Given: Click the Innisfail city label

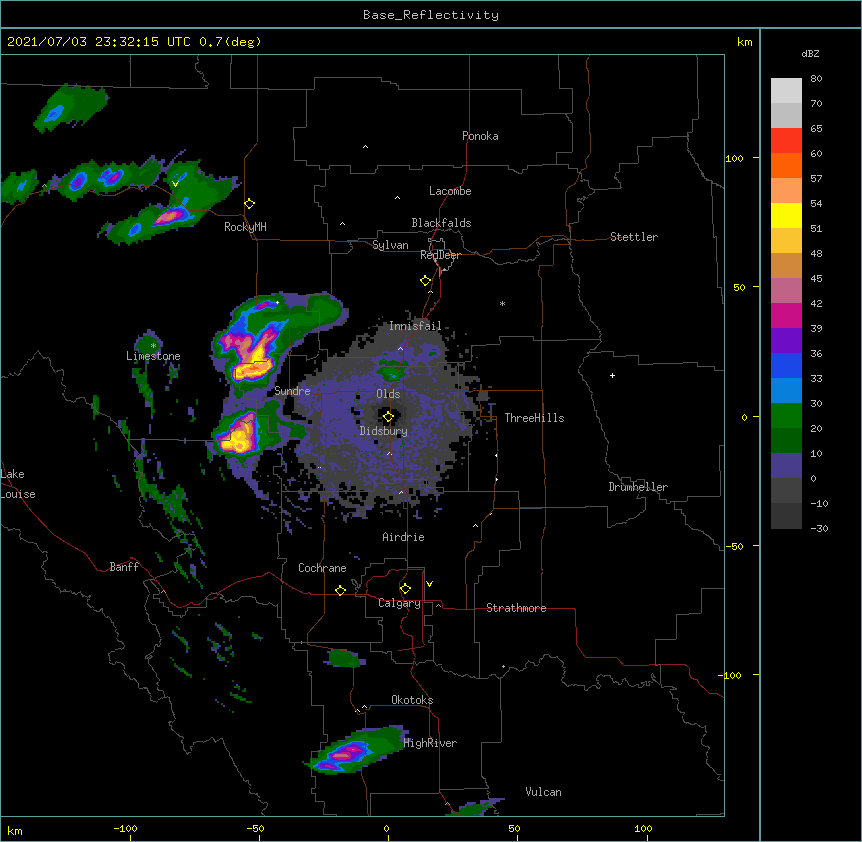Looking at the screenshot, I should [x=415, y=326].
